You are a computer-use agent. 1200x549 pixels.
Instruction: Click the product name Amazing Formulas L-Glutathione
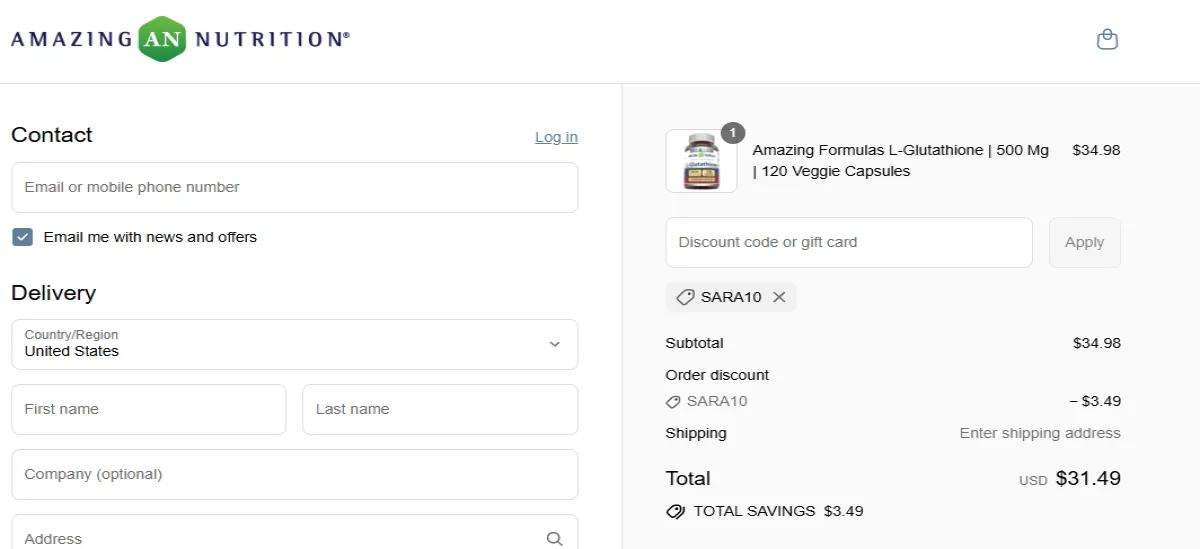(x=901, y=160)
